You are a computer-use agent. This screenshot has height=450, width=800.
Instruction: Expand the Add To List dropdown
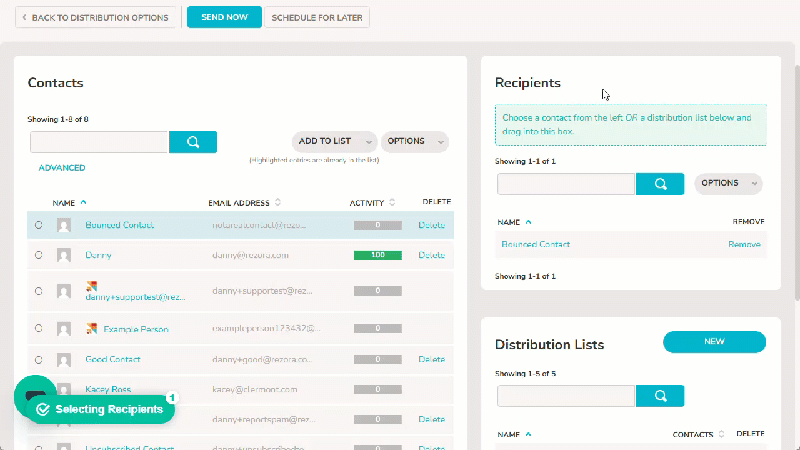tap(335, 141)
